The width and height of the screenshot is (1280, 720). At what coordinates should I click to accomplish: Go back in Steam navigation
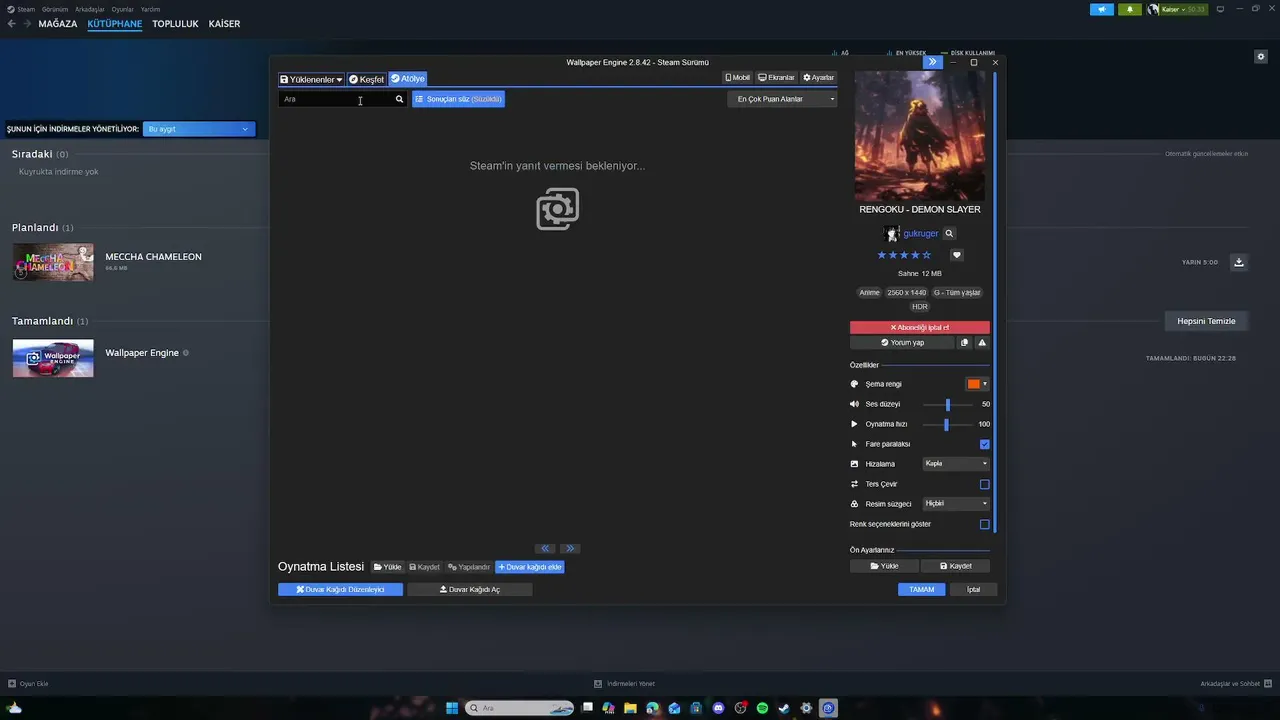pyautogui.click(x=12, y=24)
